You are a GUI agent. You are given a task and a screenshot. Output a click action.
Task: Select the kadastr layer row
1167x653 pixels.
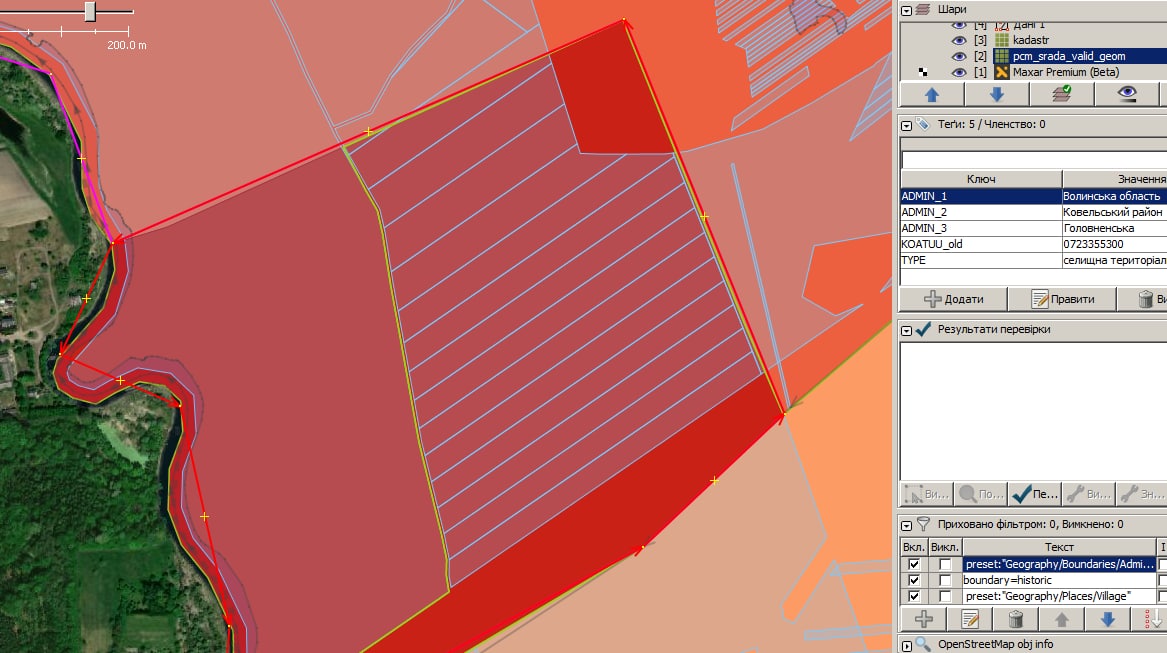(1033, 40)
